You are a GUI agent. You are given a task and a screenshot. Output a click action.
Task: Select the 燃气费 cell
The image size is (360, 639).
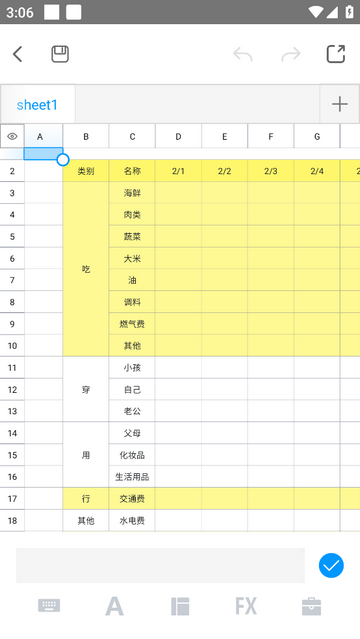tap(132, 324)
